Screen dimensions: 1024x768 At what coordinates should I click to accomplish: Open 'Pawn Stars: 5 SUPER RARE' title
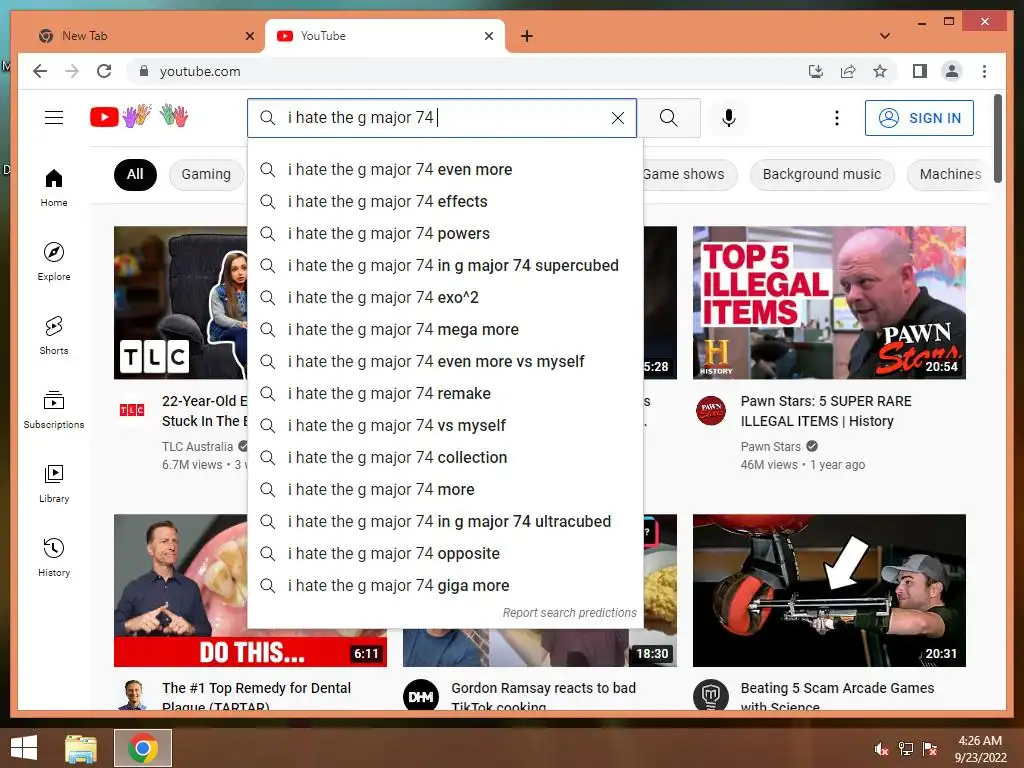coord(826,411)
